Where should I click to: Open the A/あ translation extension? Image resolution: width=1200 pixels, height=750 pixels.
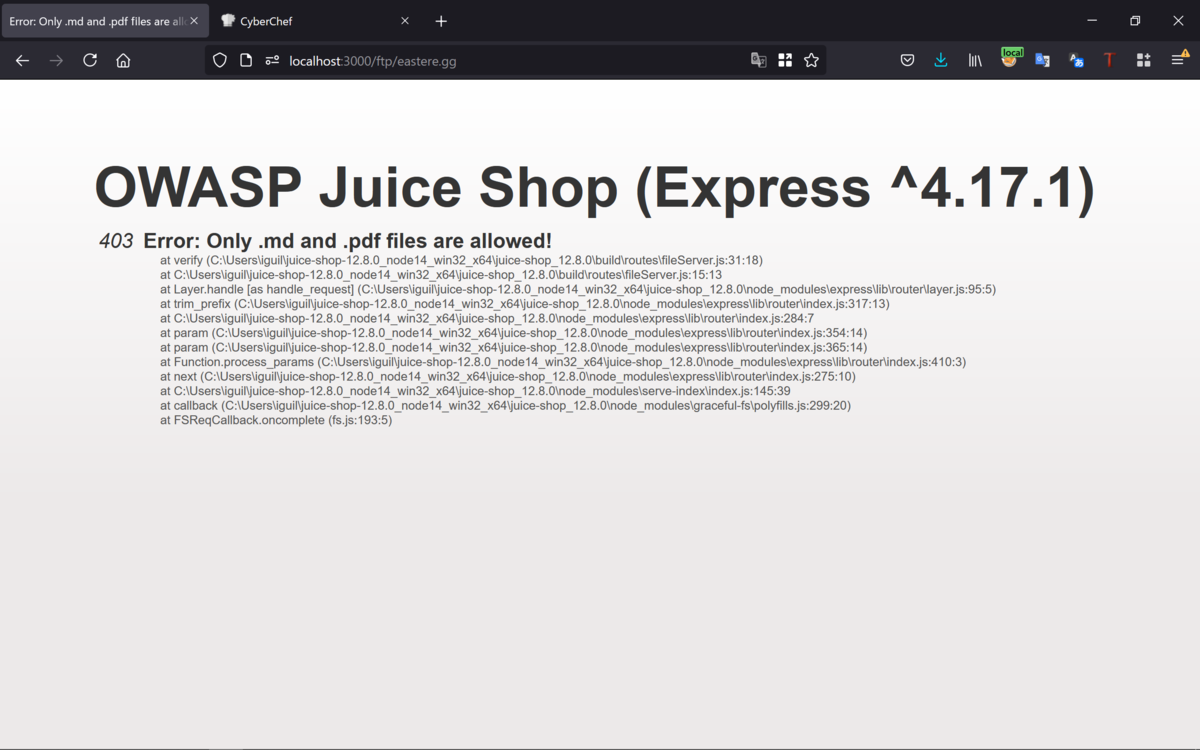click(1076, 60)
